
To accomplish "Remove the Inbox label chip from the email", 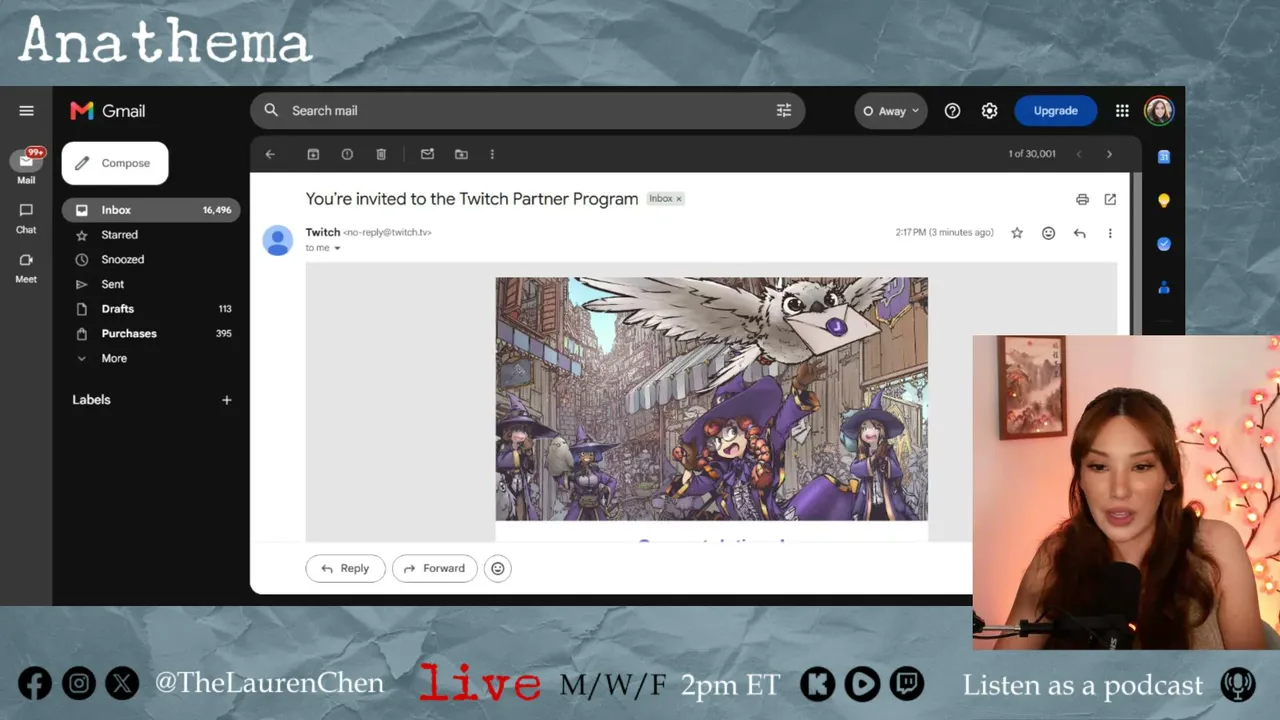I will pyautogui.click(x=678, y=199).
